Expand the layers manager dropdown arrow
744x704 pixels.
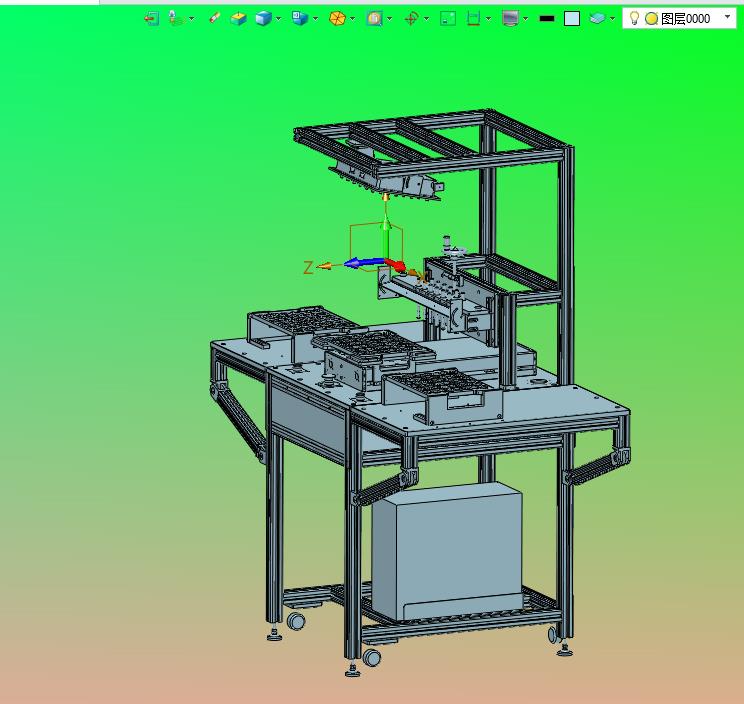tap(613, 19)
